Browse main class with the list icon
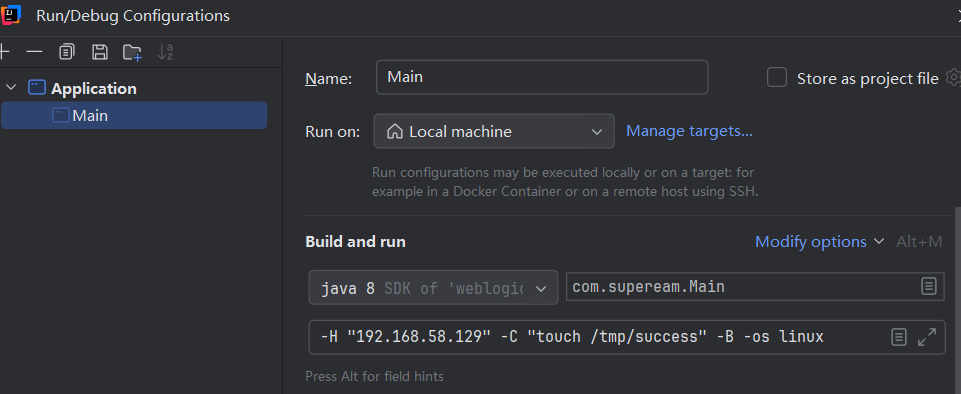 click(x=929, y=286)
